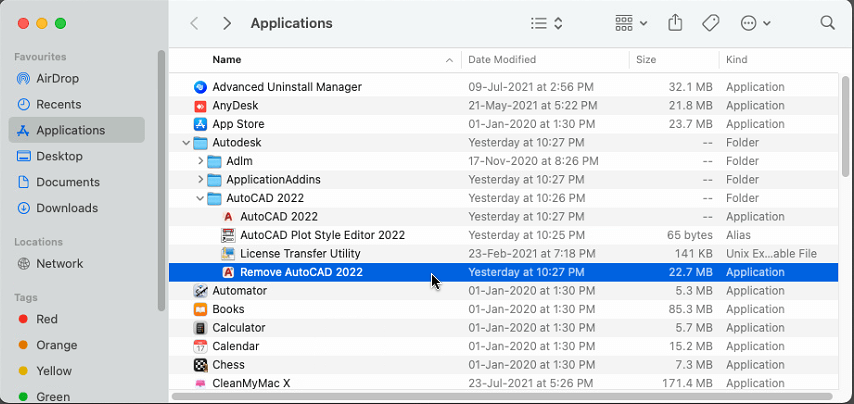
Task: Click the Tags icon in toolbar
Action: click(x=710, y=23)
